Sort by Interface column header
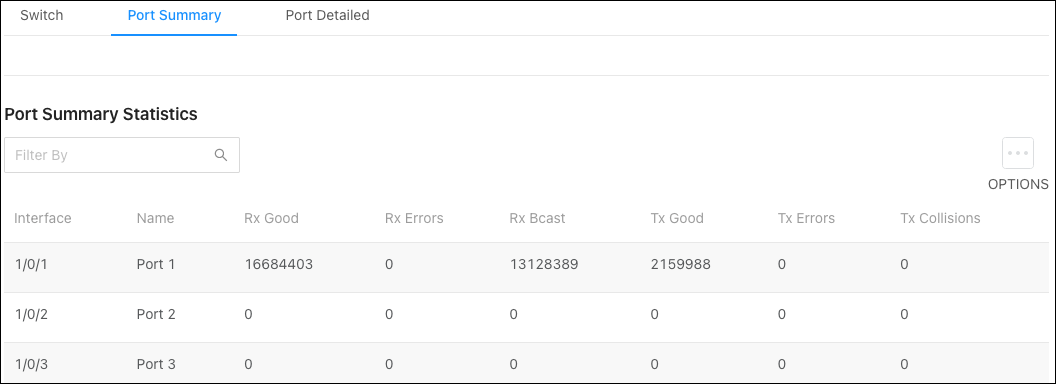The image size is (1056, 384). pos(43,218)
